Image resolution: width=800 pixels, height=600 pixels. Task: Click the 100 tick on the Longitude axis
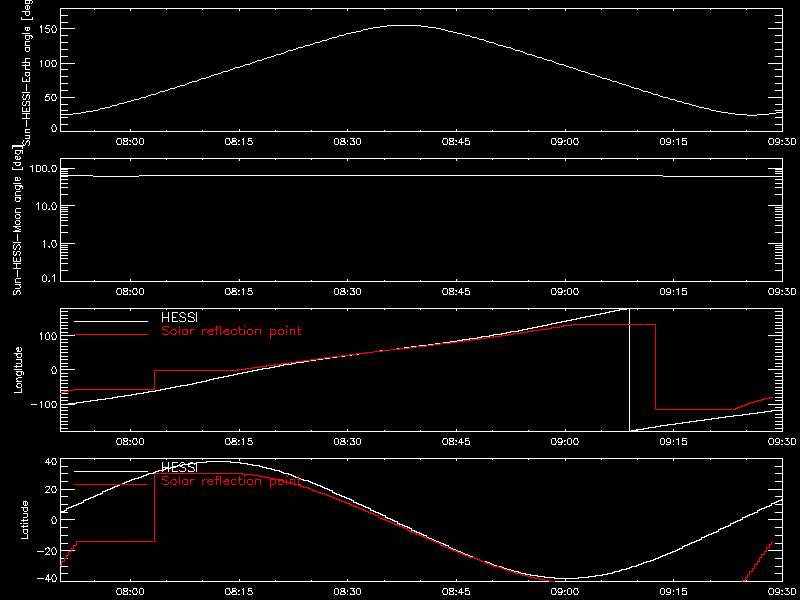[x=46, y=335]
